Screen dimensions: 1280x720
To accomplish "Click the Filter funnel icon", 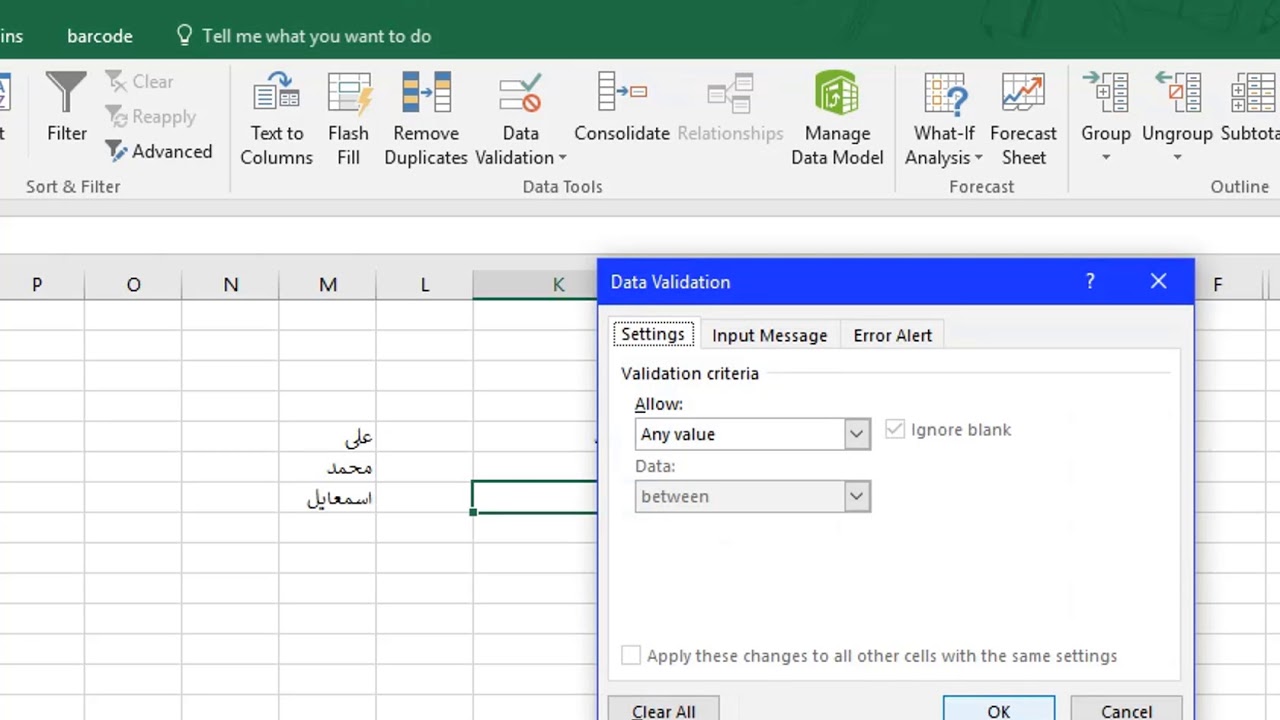I will [x=66, y=92].
